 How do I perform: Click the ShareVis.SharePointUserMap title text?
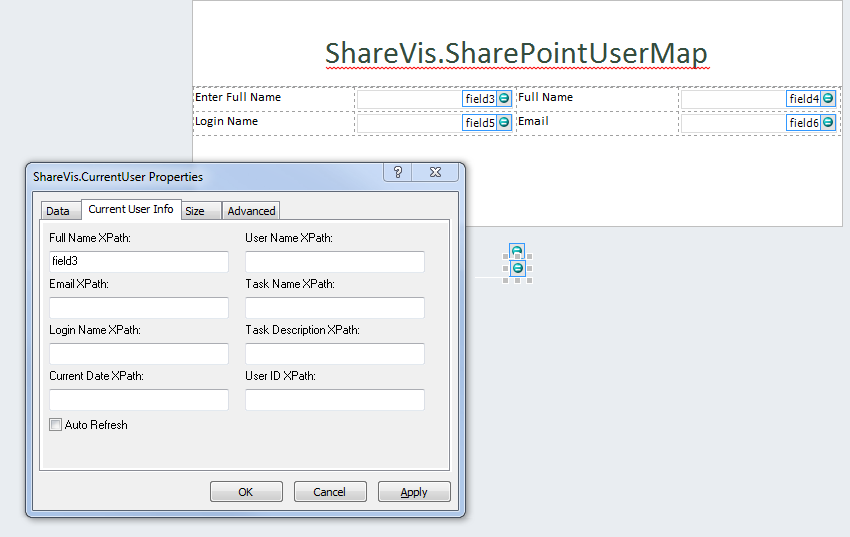[516, 53]
